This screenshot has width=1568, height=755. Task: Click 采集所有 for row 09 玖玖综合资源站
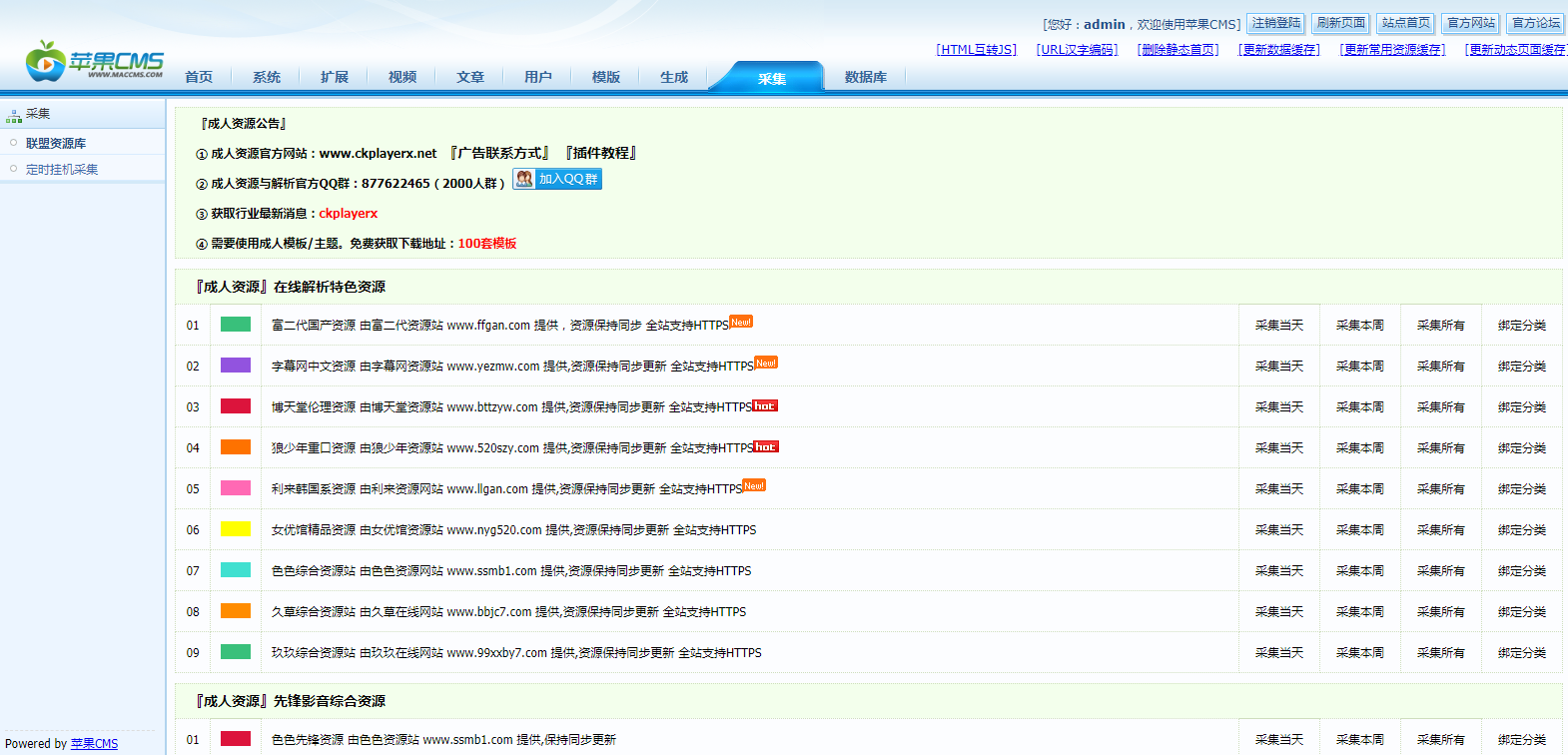1441,652
